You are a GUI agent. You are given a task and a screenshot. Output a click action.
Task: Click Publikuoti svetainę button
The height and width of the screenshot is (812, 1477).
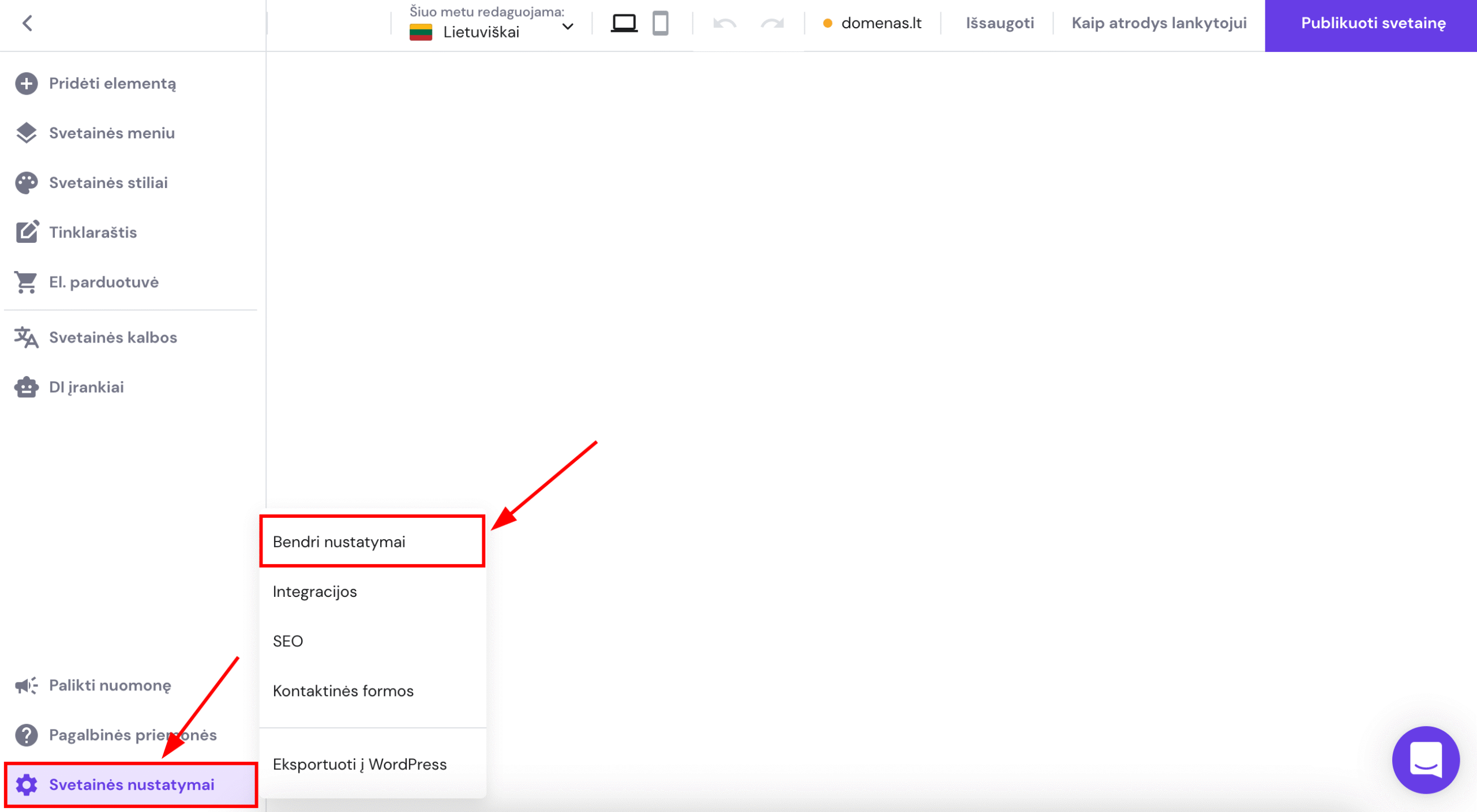(x=1373, y=23)
